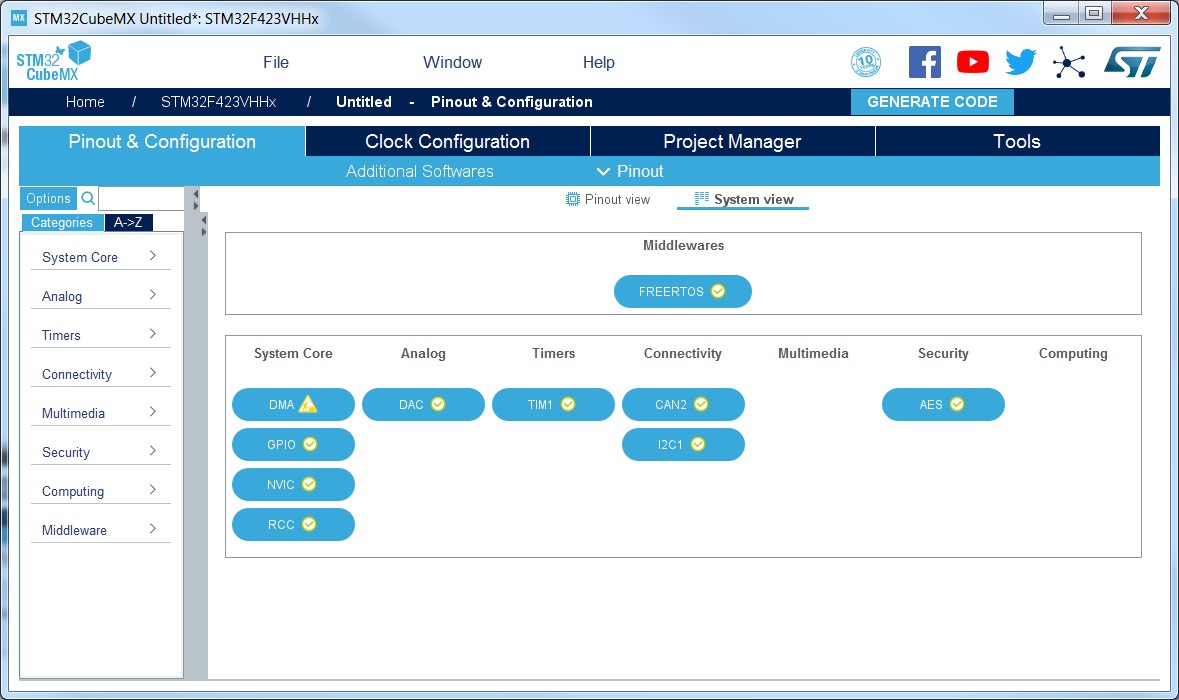Screen dimensions: 1179x700
Task: Go to the Home breadcrumb
Action: [x=85, y=102]
